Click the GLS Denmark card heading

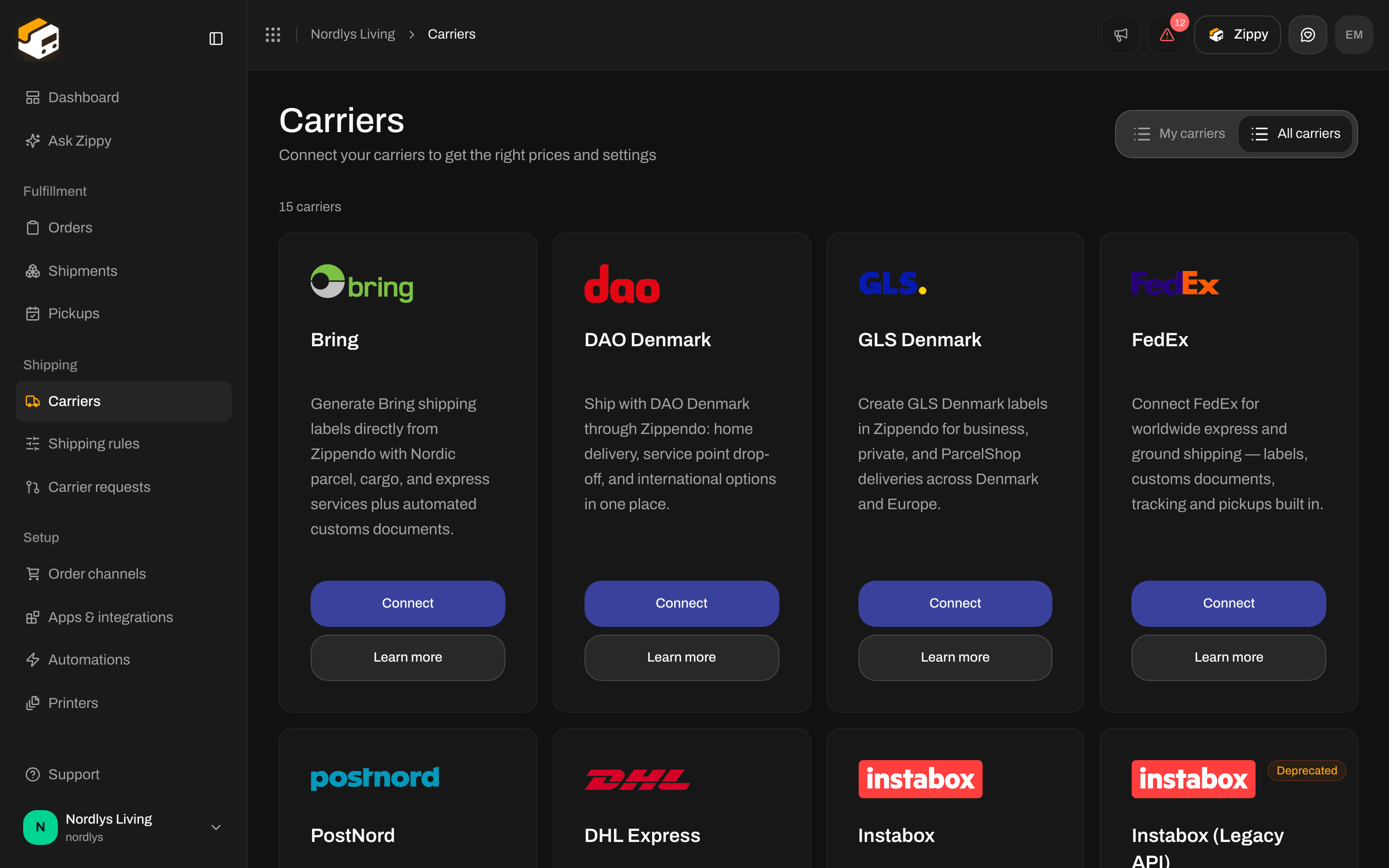click(x=920, y=340)
